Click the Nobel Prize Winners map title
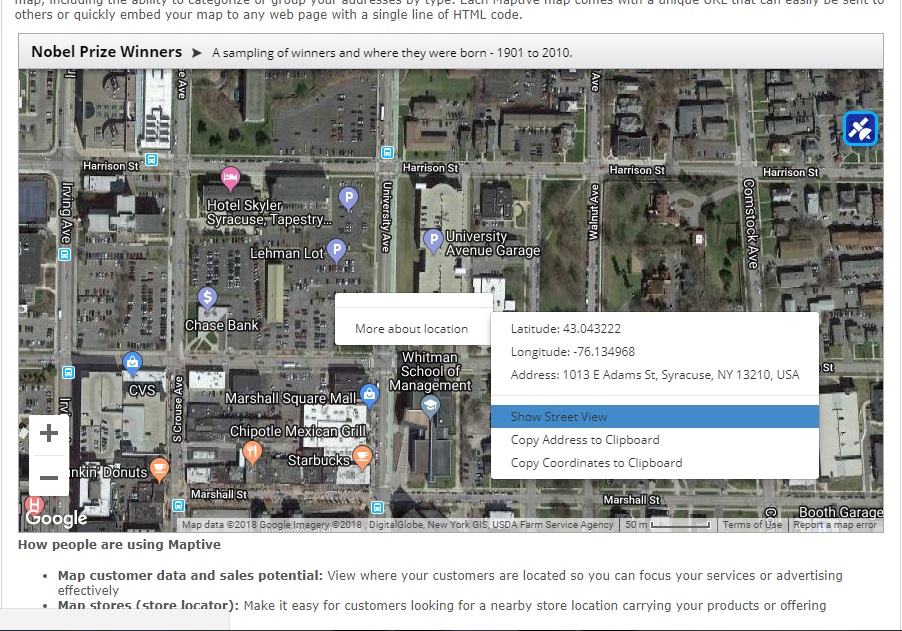 [106, 52]
